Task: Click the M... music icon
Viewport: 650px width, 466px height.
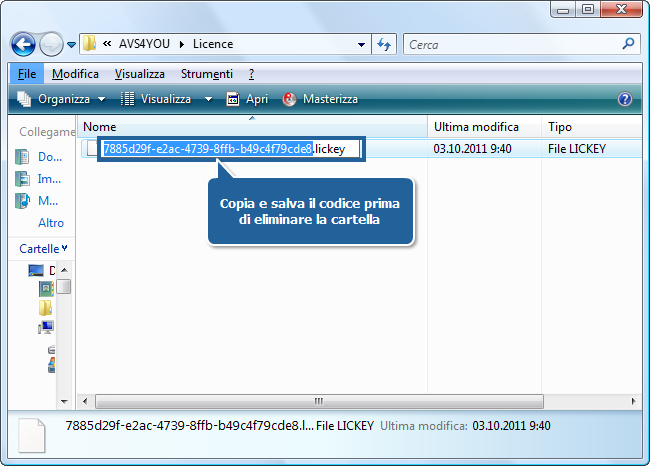Action: point(22,201)
